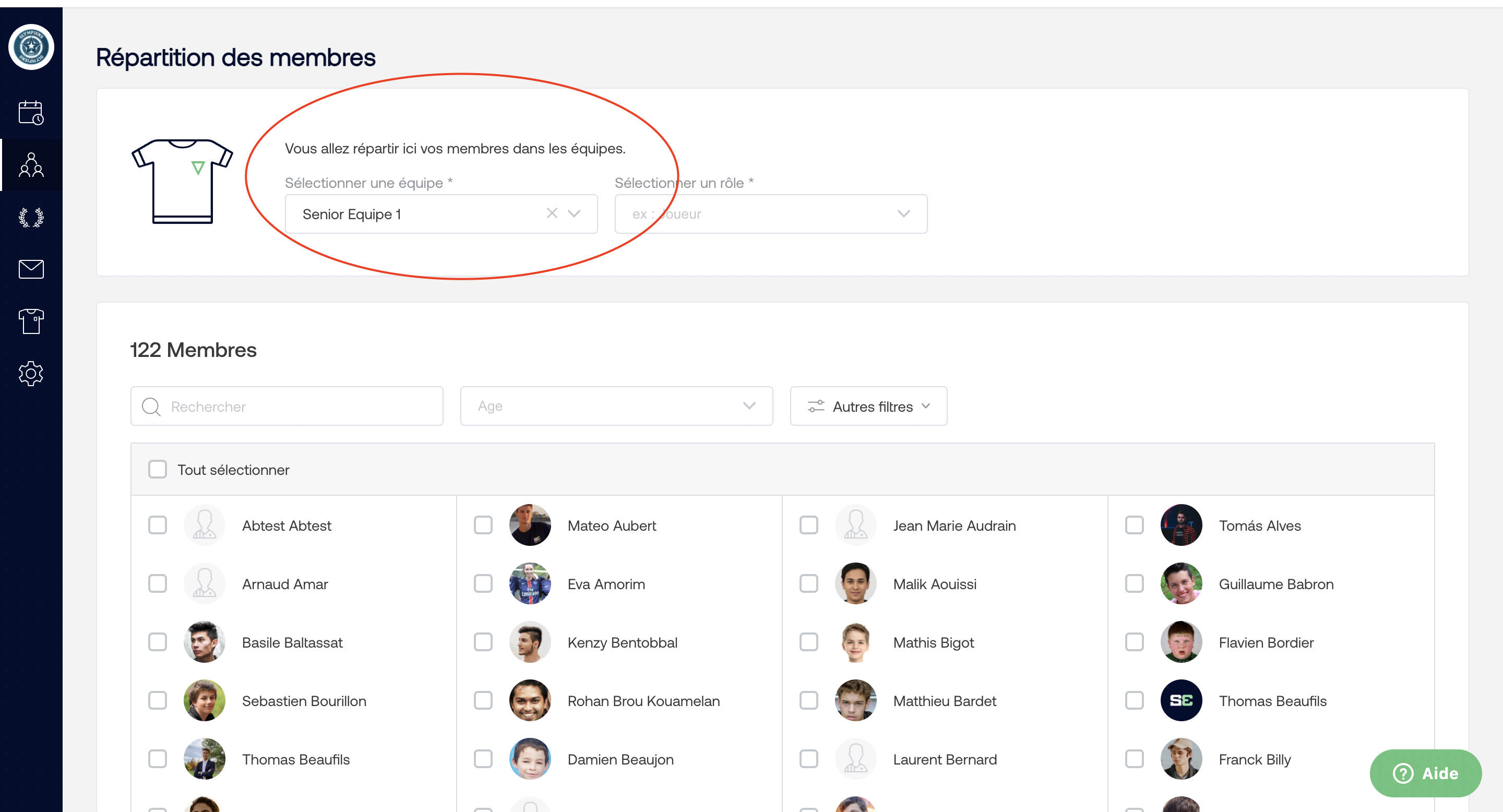Click the Rechercher search field

pyautogui.click(x=287, y=406)
